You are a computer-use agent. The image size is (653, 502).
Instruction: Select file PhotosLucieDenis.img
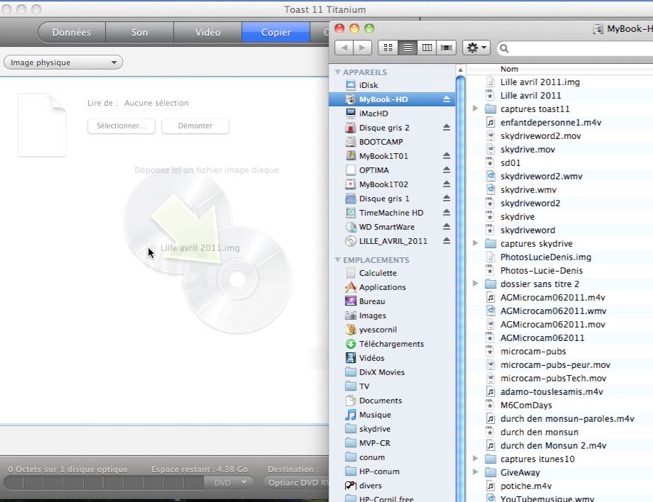coord(546,257)
